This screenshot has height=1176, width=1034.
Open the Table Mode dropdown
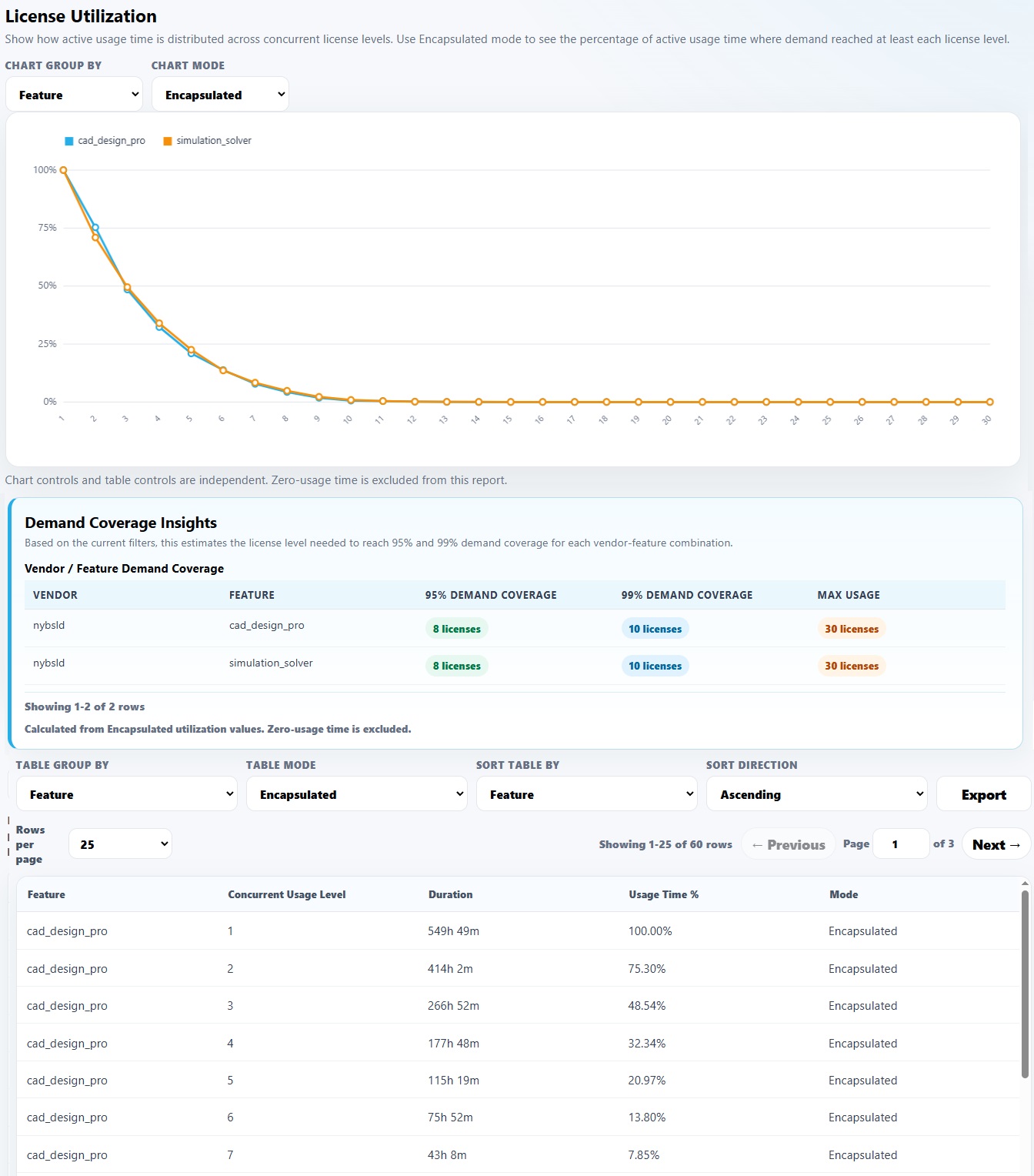[357, 794]
